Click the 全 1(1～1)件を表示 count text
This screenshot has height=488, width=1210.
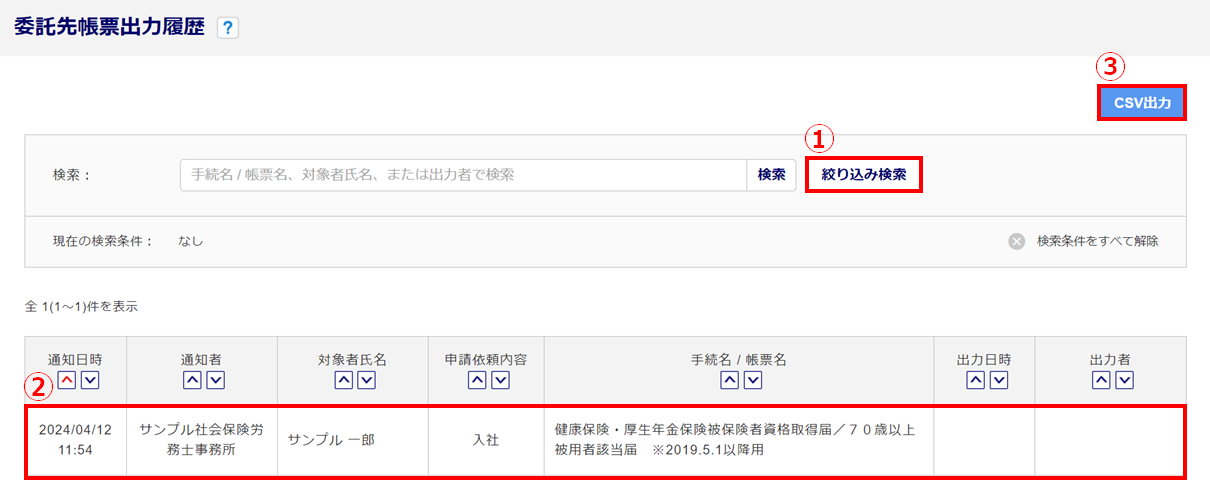click(81, 307)
